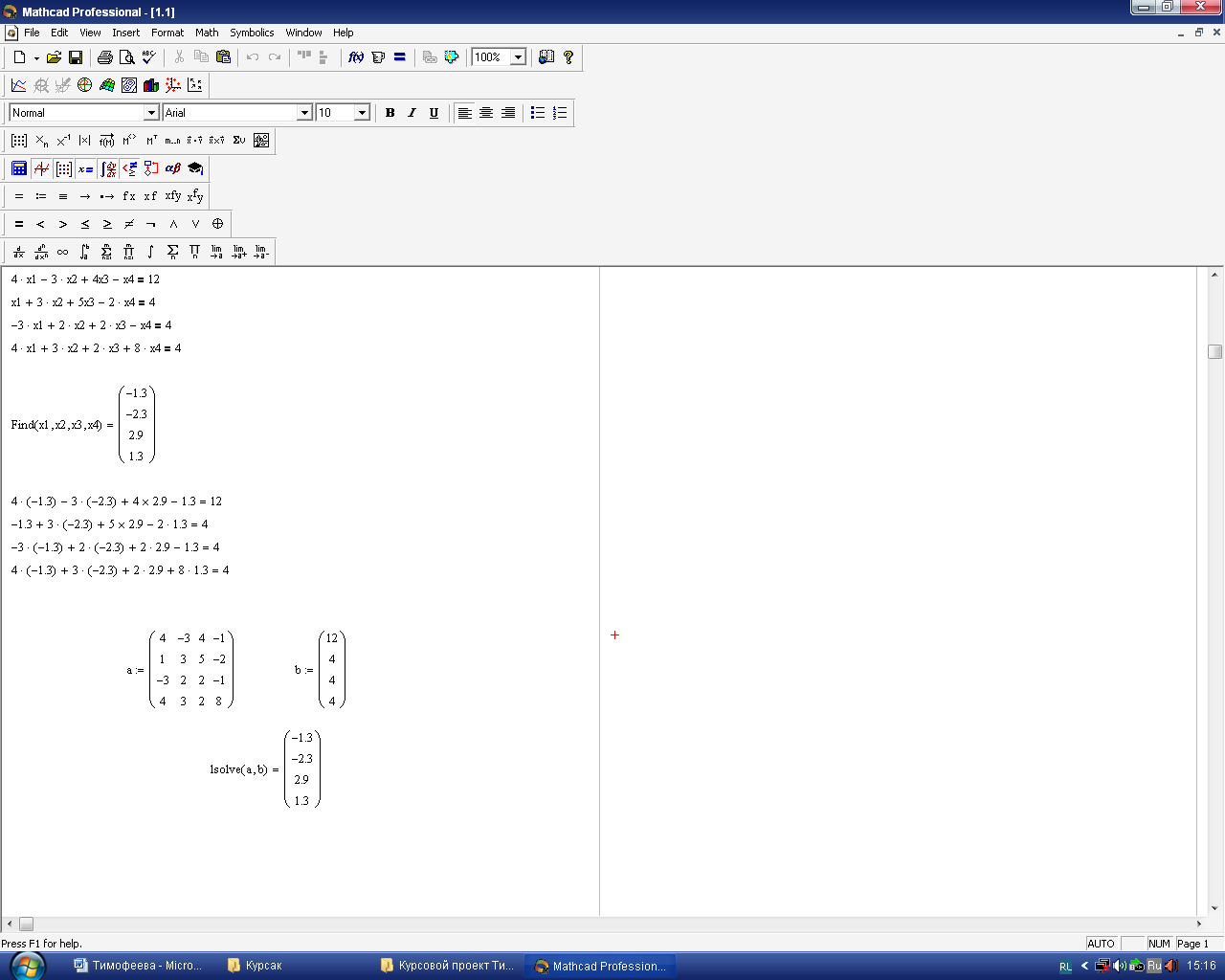Open the Arial font dropdown
The image size is (1225, 980).
pyautogui.click(x=304, y=113)
